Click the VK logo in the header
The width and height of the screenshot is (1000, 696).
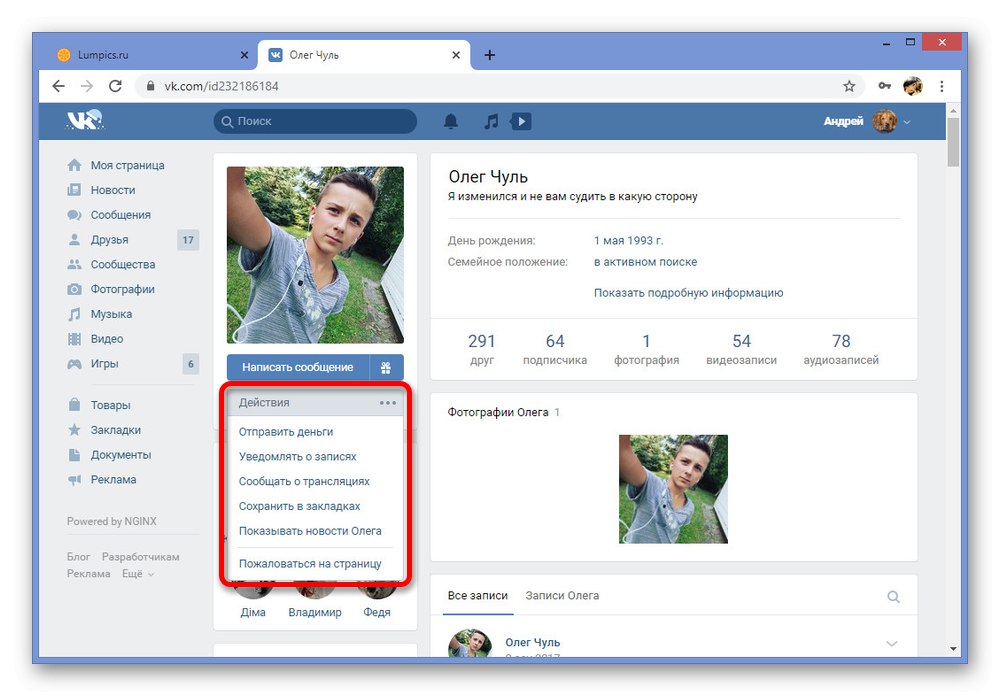(x=85, y=120)
